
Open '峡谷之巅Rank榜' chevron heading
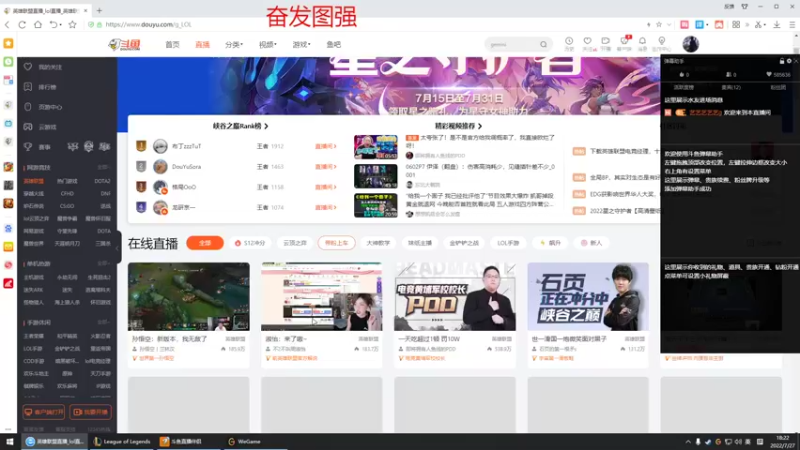click(x=240, y=126)
